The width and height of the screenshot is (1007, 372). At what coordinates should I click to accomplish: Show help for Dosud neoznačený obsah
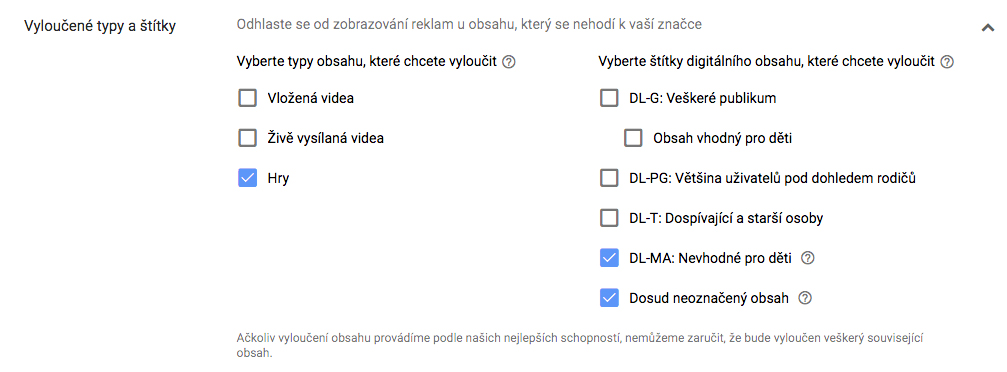point(804,298)
